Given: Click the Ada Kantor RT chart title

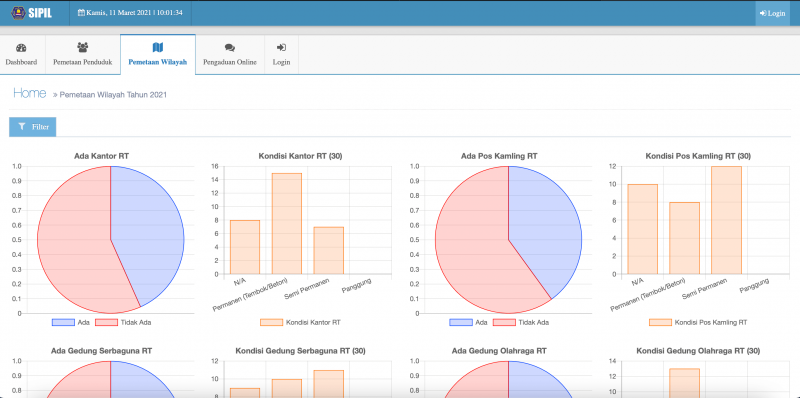Looking at the screenshot, I should click(102, 156).
